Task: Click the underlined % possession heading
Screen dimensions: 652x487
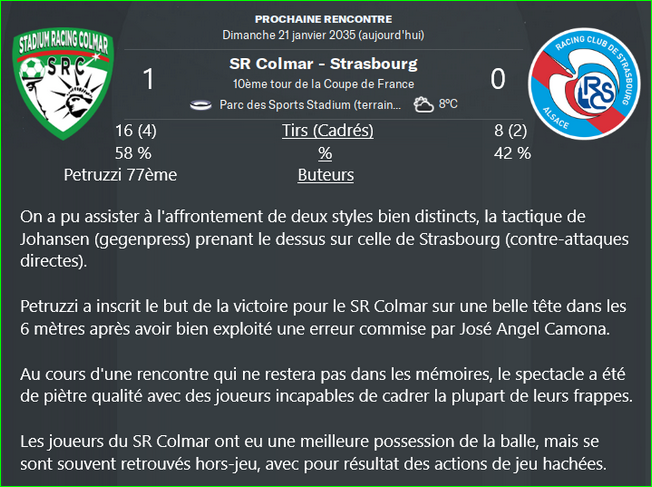Action: click(325, 153)
